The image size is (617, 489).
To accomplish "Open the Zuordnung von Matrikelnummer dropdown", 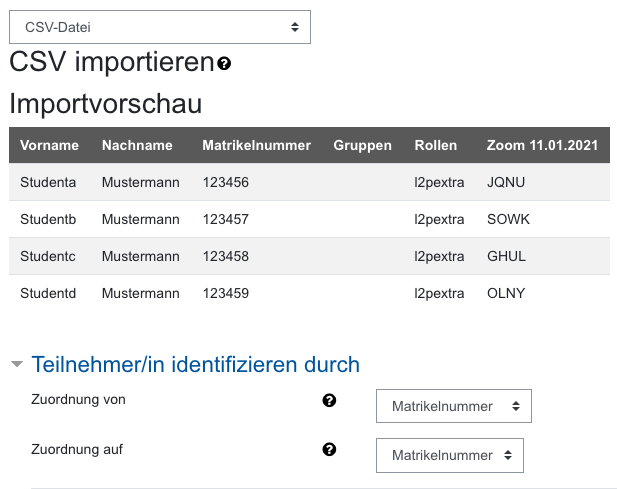I will 454,406.
